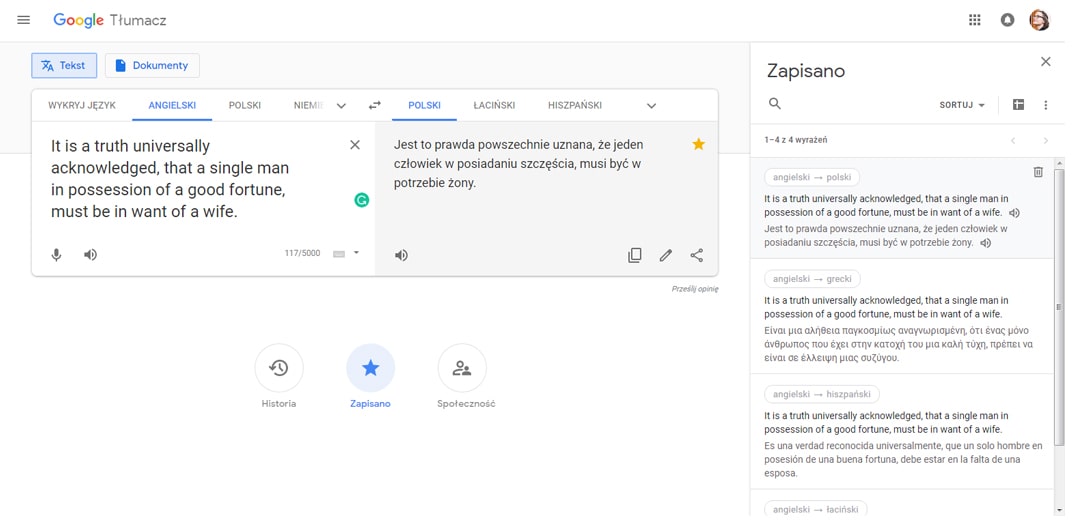Expand the target language list chevron
Screen dimensions: 1078x530
[652, 106]
